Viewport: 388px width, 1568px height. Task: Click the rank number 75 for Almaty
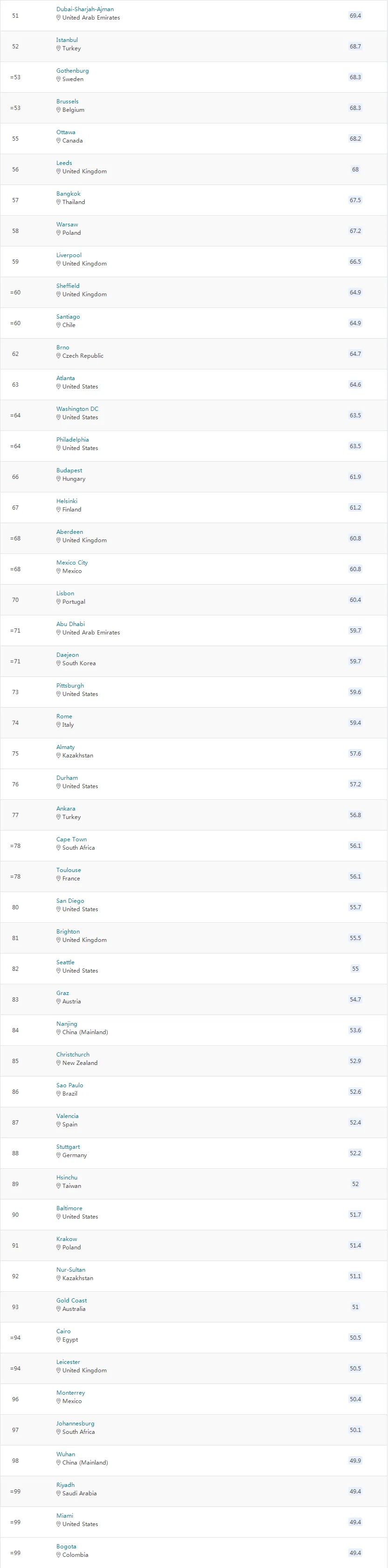15,754
